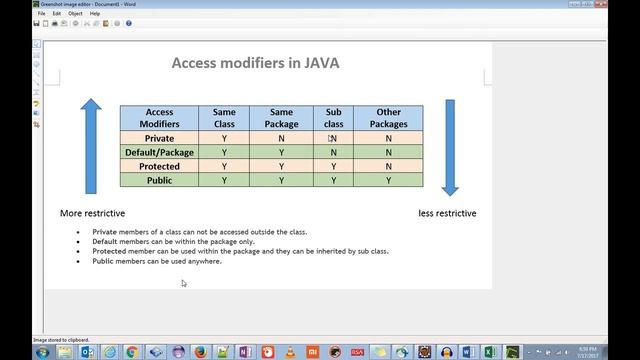Click the blue Help question-mark icon
640x360 pixels.
click(x=129, y=24)
